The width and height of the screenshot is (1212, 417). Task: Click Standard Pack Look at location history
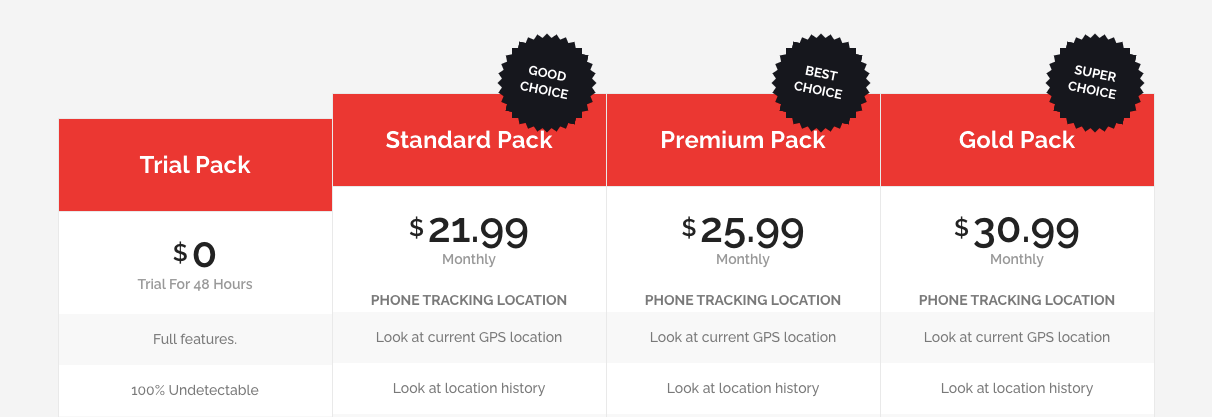(x=469, y=388)
